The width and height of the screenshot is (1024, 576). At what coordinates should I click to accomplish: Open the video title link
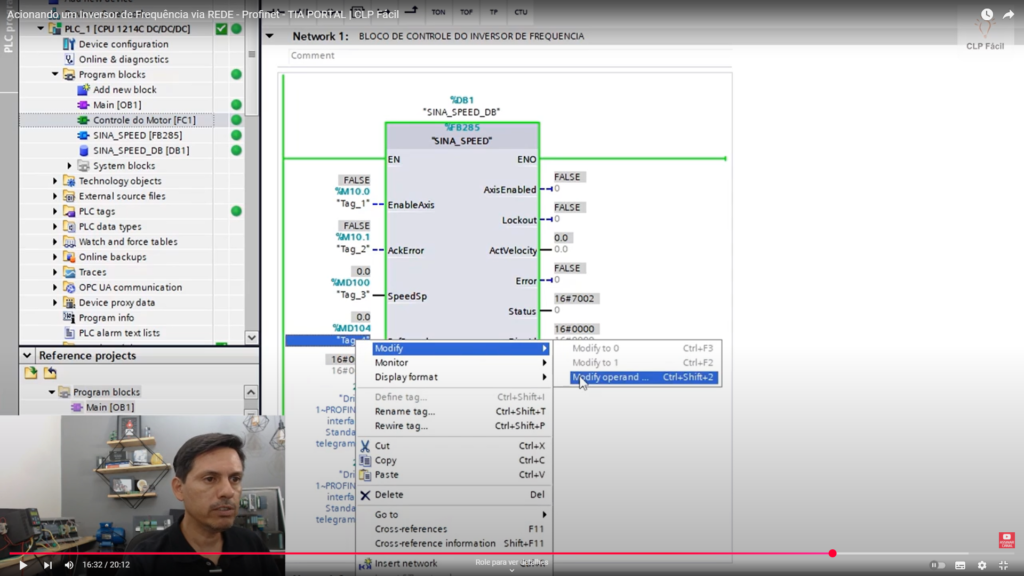[x=203, y=14]
